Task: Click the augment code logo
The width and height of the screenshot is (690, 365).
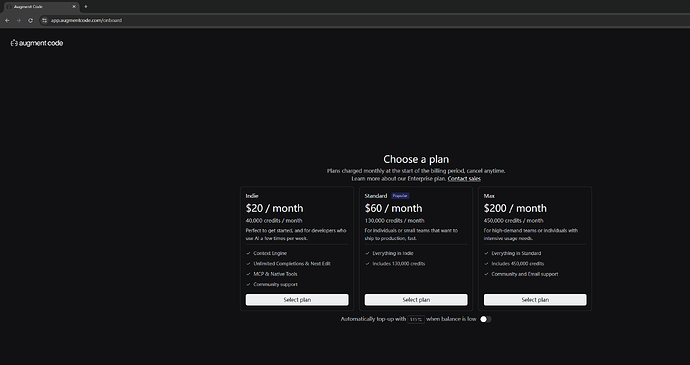Action: (37, 43)
